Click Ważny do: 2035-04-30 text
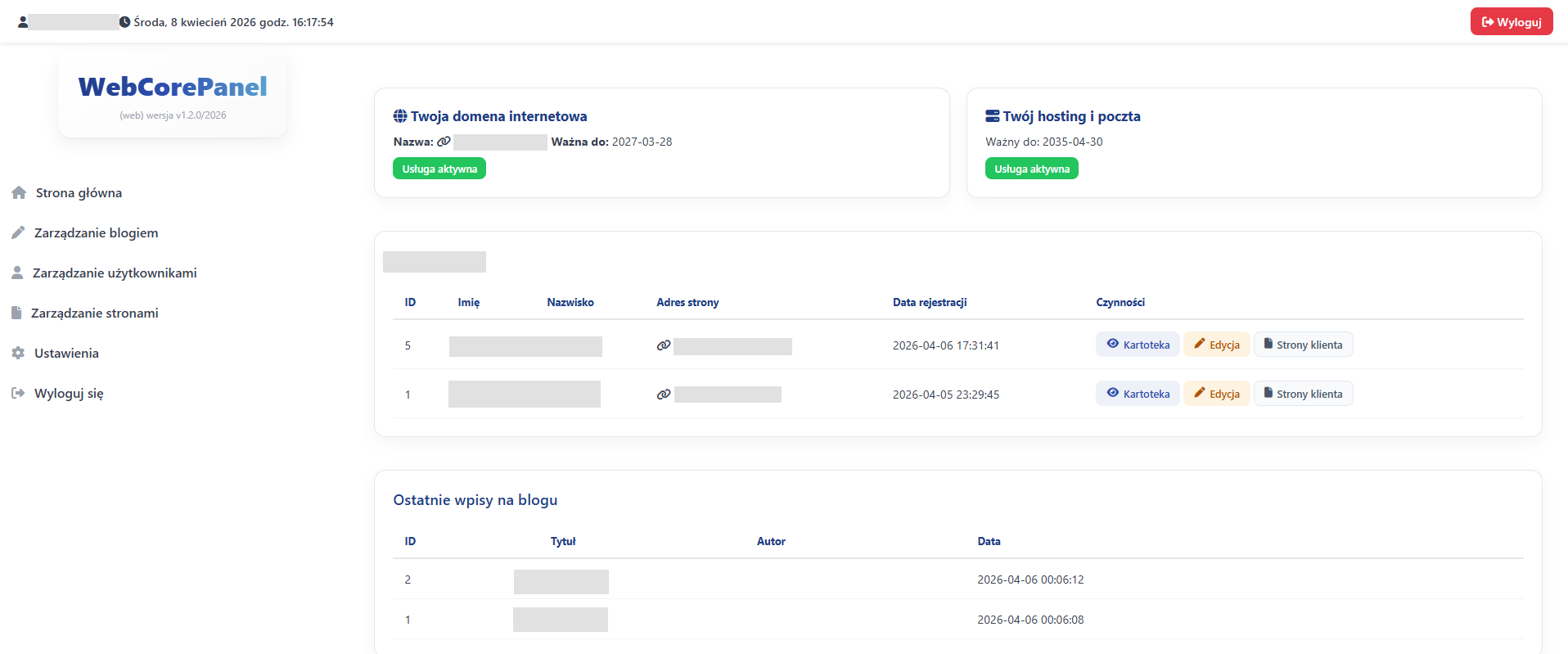 click(1044, 142)
